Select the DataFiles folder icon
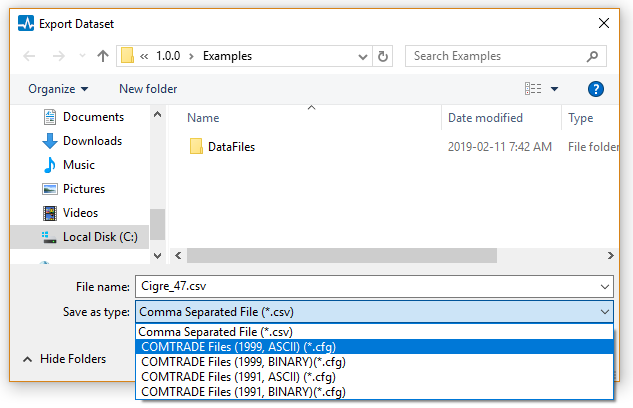Screen dimensions: 633x408 [x=196, y=147]
